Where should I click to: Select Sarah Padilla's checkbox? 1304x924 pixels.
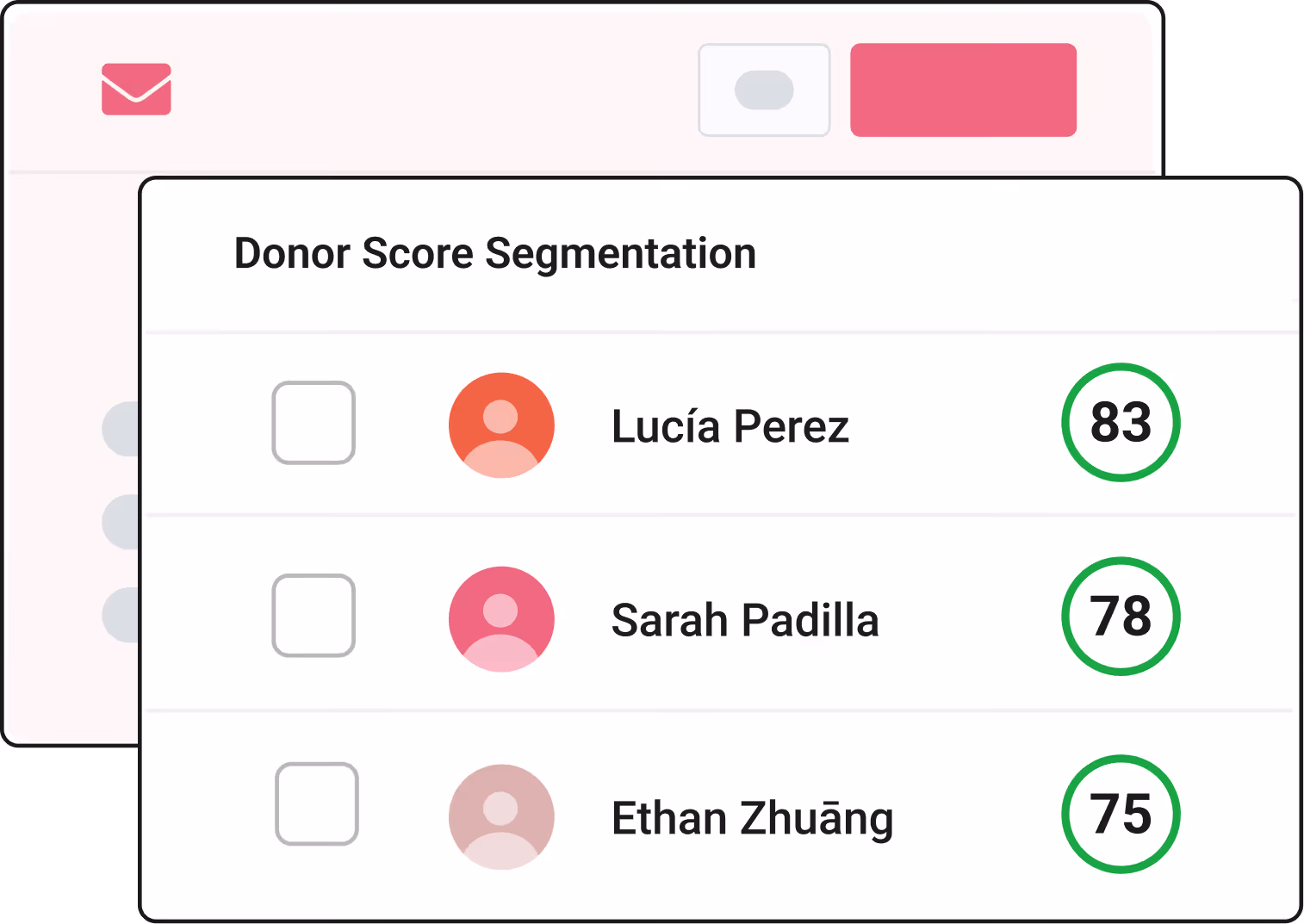314,616
